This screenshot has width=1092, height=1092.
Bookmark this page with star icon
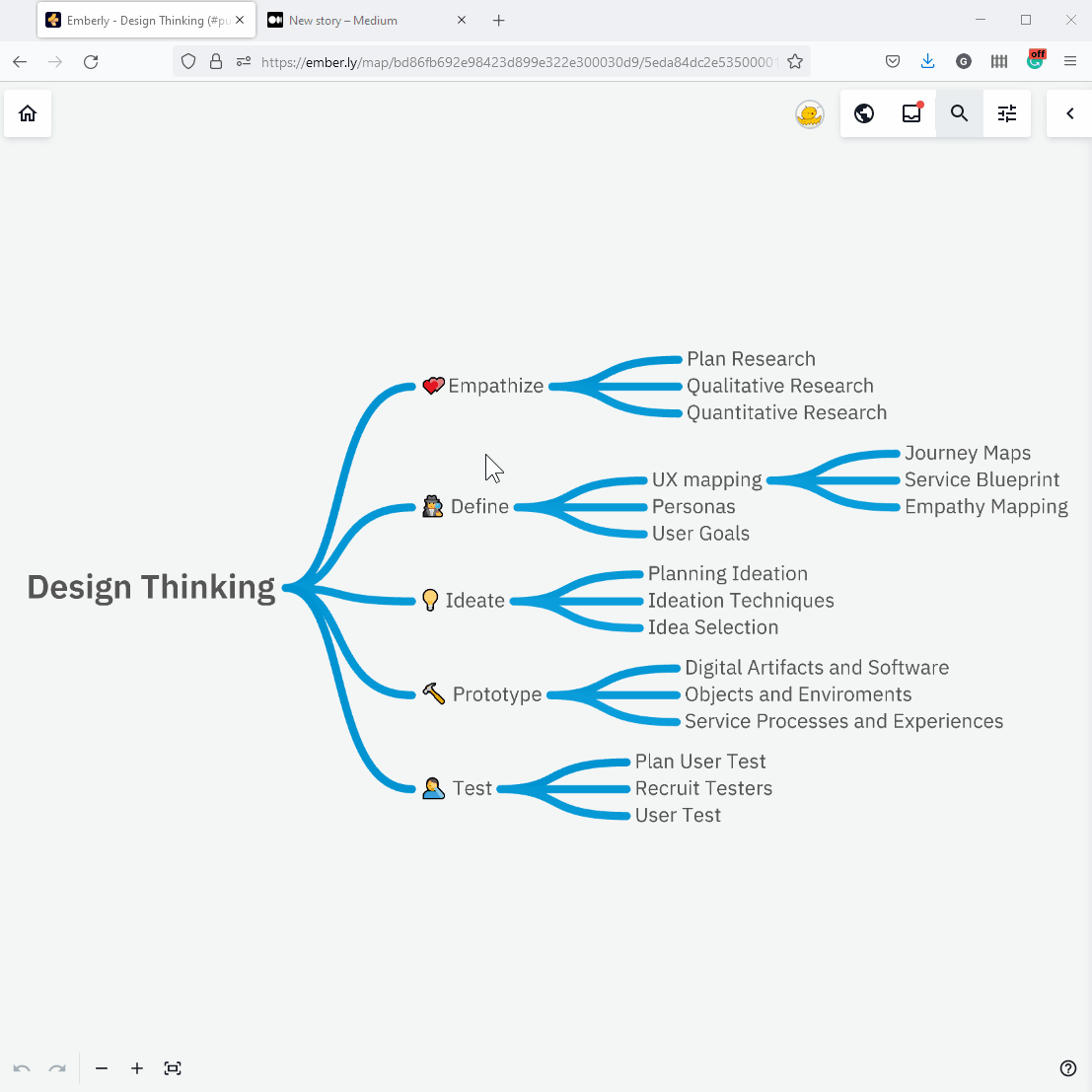pyautogui.click(x=795, y=61)
